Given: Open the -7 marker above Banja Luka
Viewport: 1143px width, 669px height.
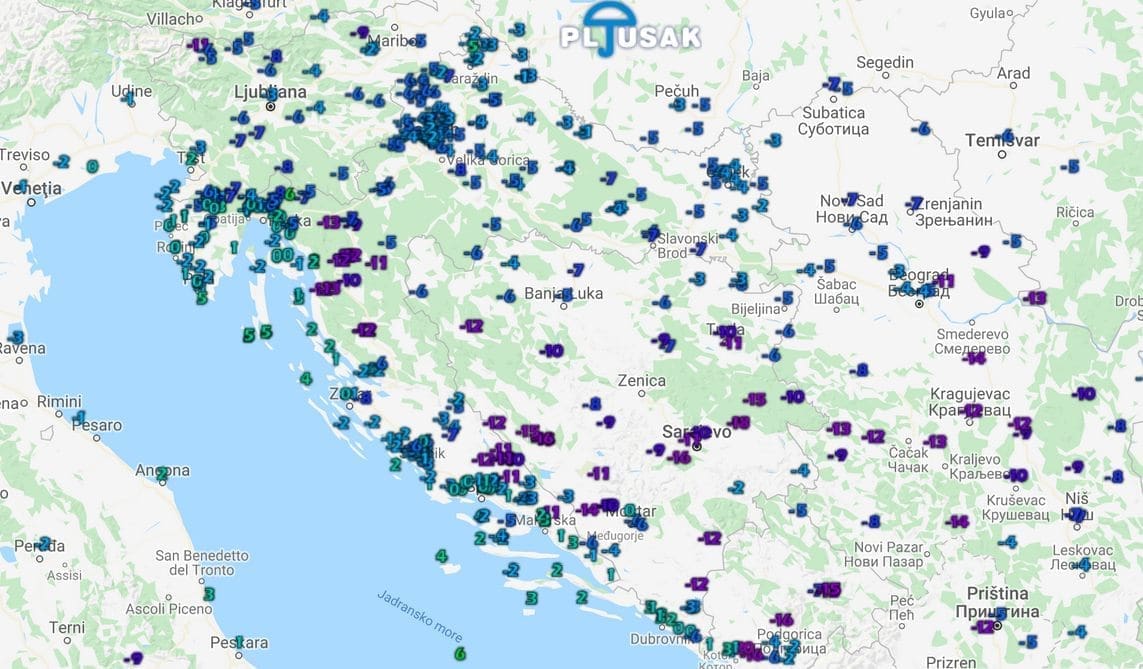Looking at the screenshot, I should tap(575, 270).
